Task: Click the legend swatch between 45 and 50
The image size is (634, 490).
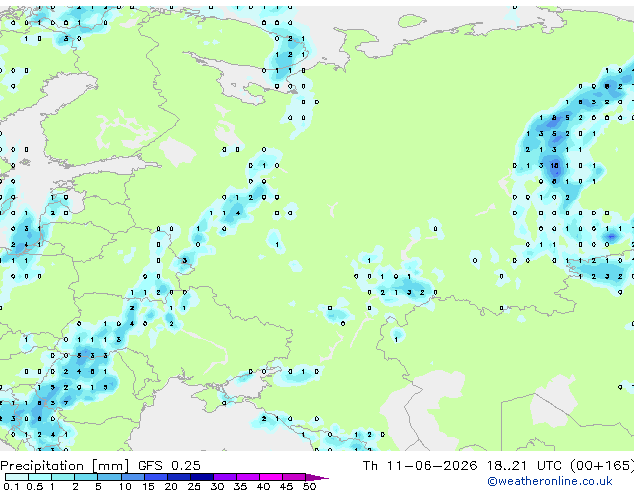Action: click(294, 477)
